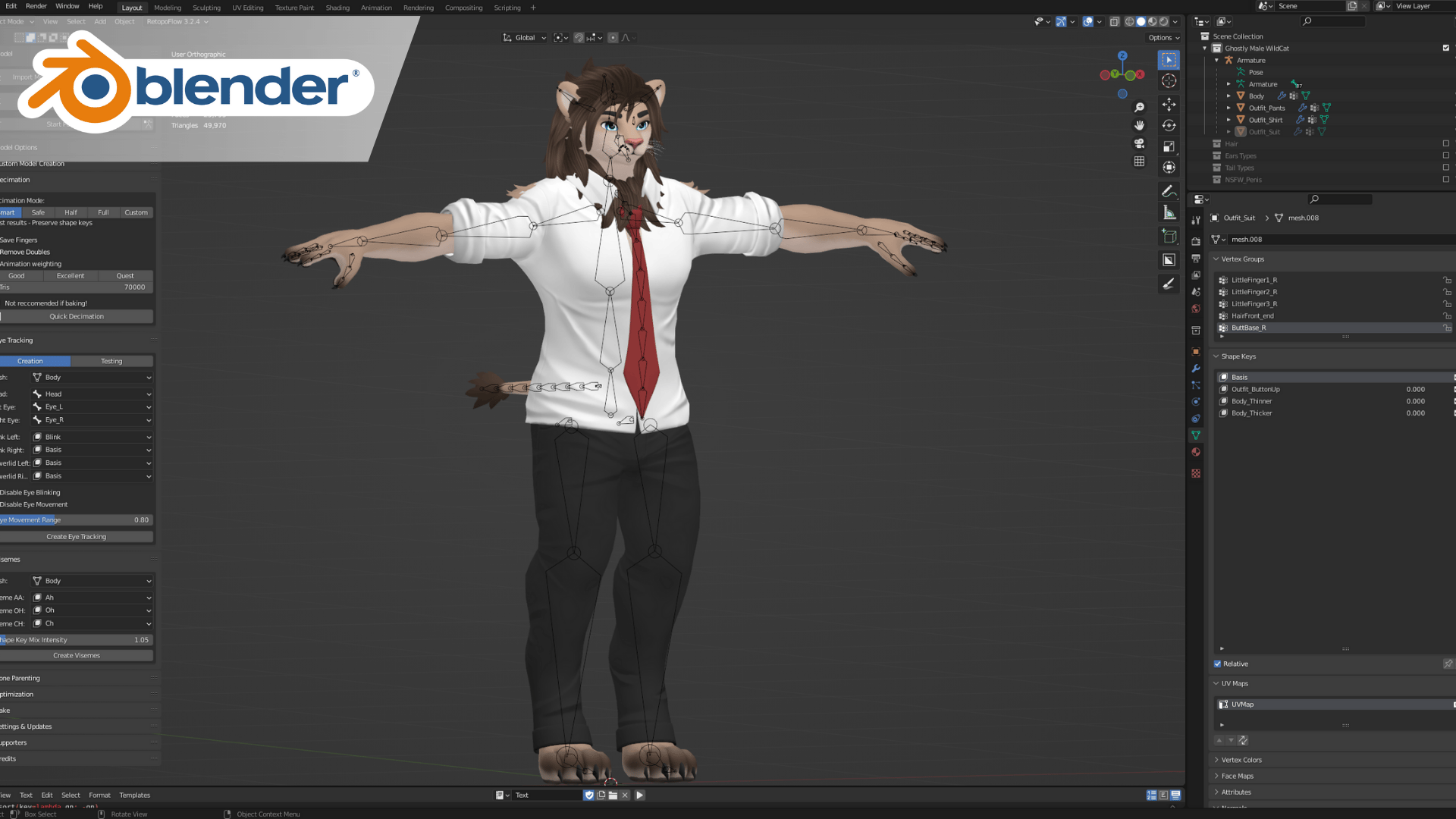Switch to material preview shading
The width and height of the screenshot is (1456, 819).
(x=1153, y=22)
